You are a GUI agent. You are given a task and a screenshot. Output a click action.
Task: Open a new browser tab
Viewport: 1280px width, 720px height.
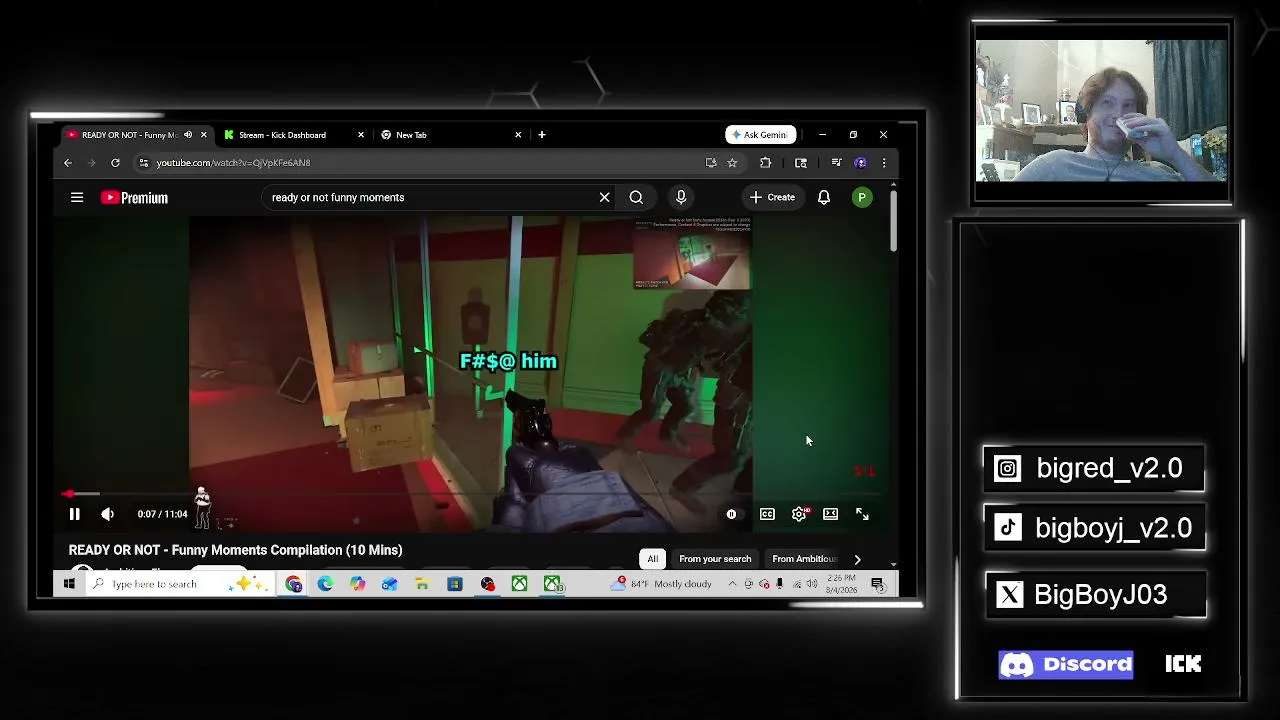[x=542, y=135]
